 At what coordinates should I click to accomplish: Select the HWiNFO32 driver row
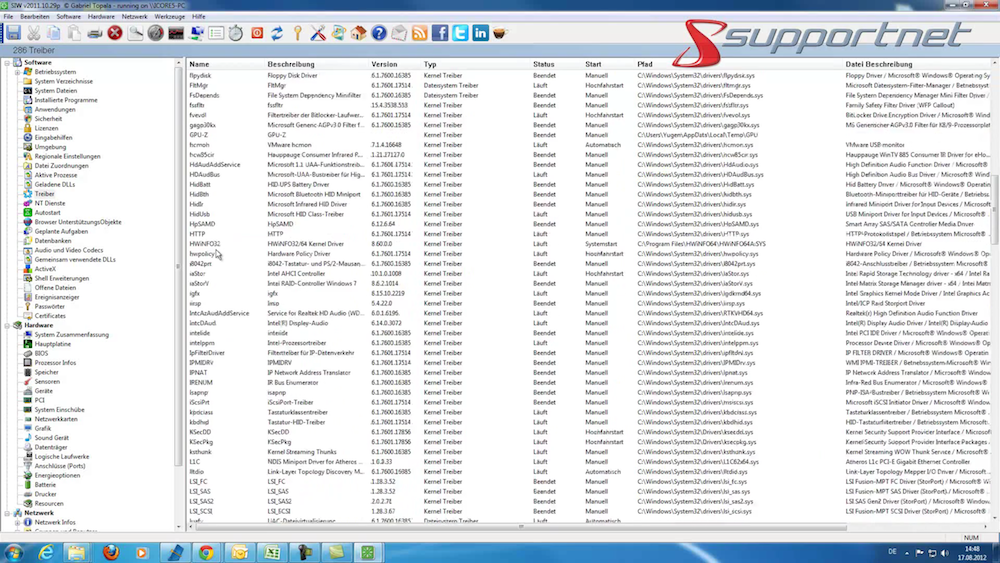589,244
